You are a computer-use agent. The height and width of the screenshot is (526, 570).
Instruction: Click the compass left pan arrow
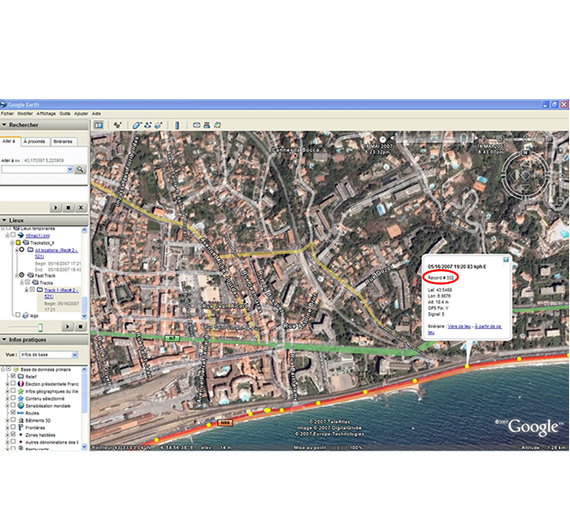point(513,176)
